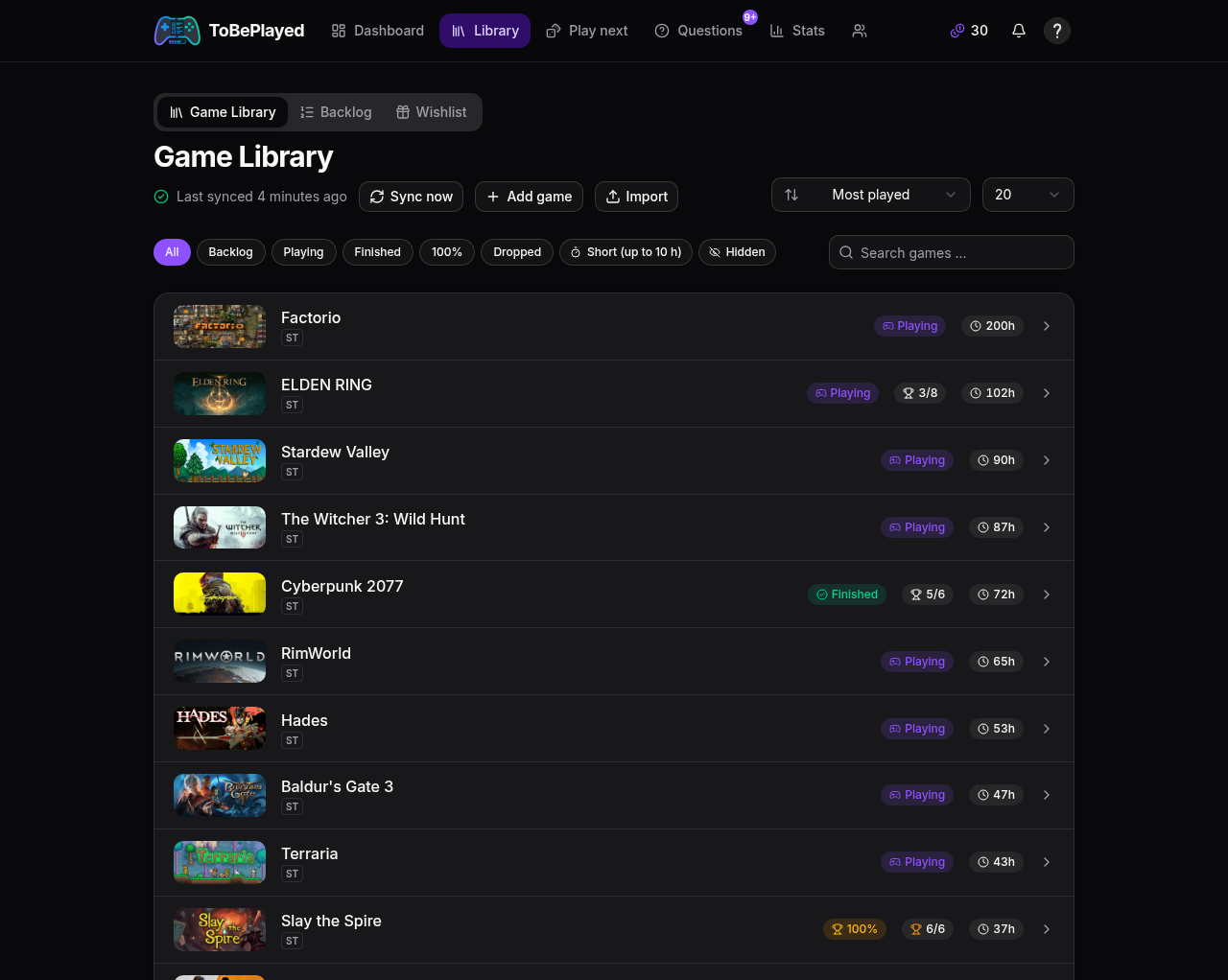Focus the Search games input field
Viewport: 1228px width, 980px height.
click(x=952, y=252)
